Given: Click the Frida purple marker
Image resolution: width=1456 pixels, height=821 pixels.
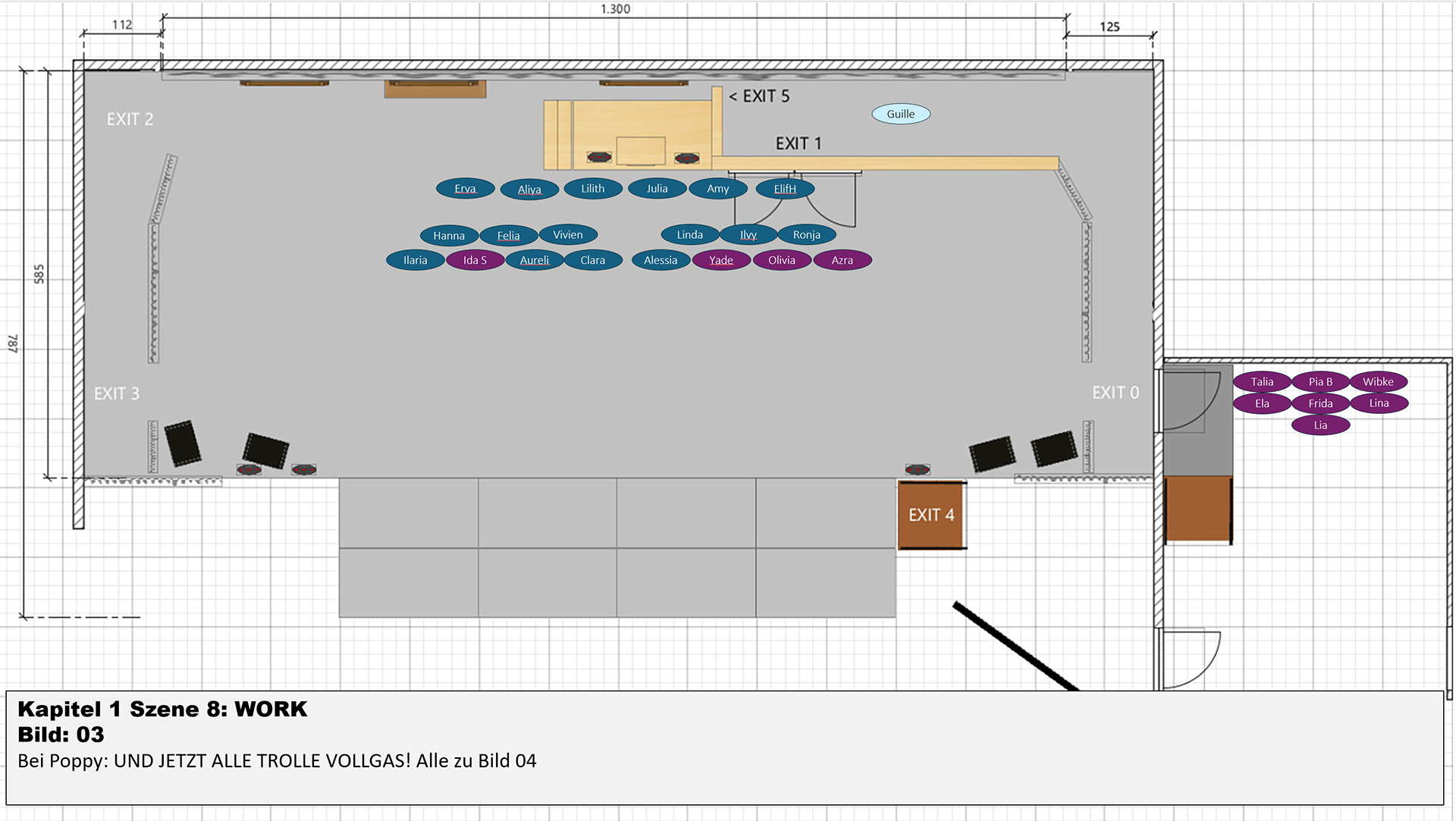Looking at the screenshot, I should tap(1319, 403).
